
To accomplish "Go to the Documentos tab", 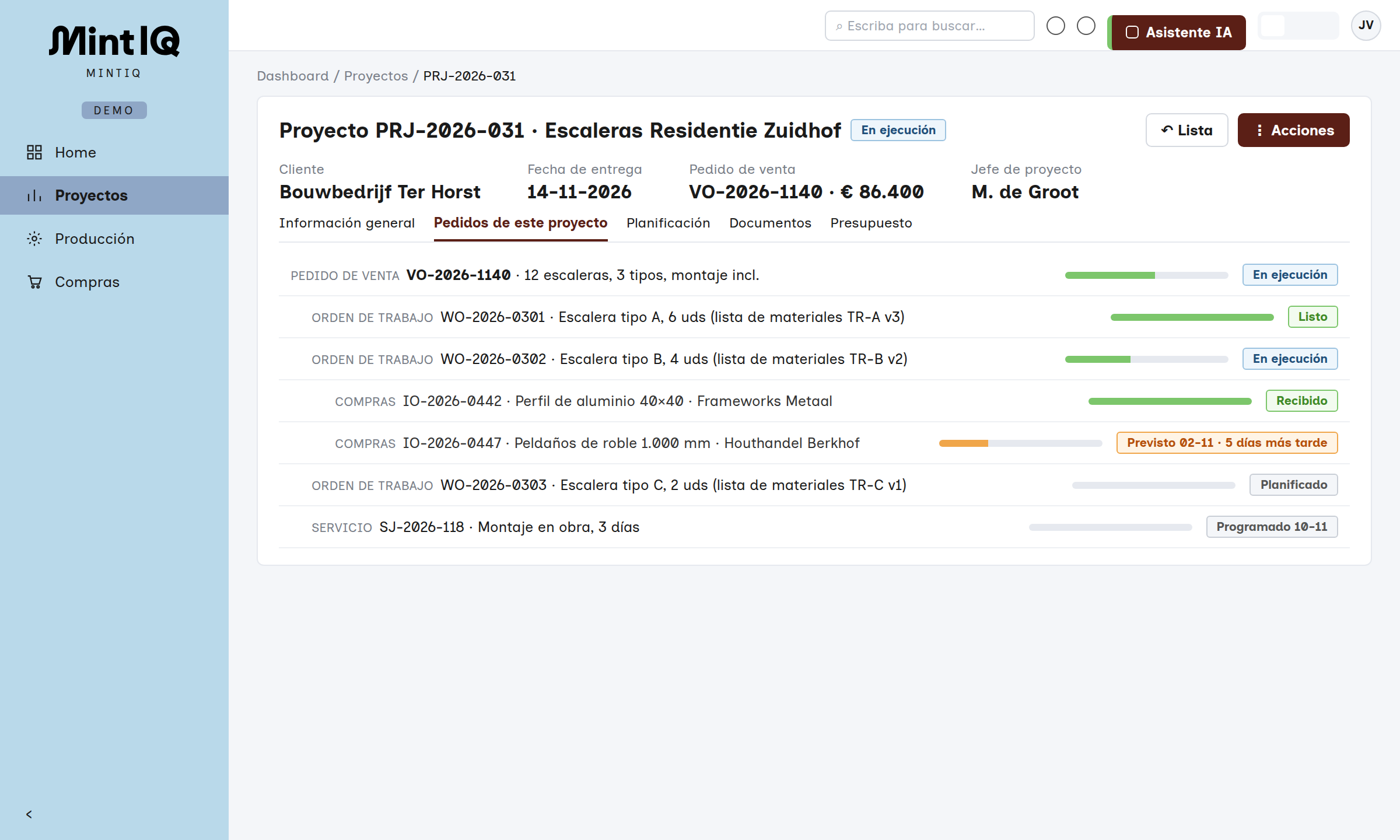I will [x=770, y=223].
